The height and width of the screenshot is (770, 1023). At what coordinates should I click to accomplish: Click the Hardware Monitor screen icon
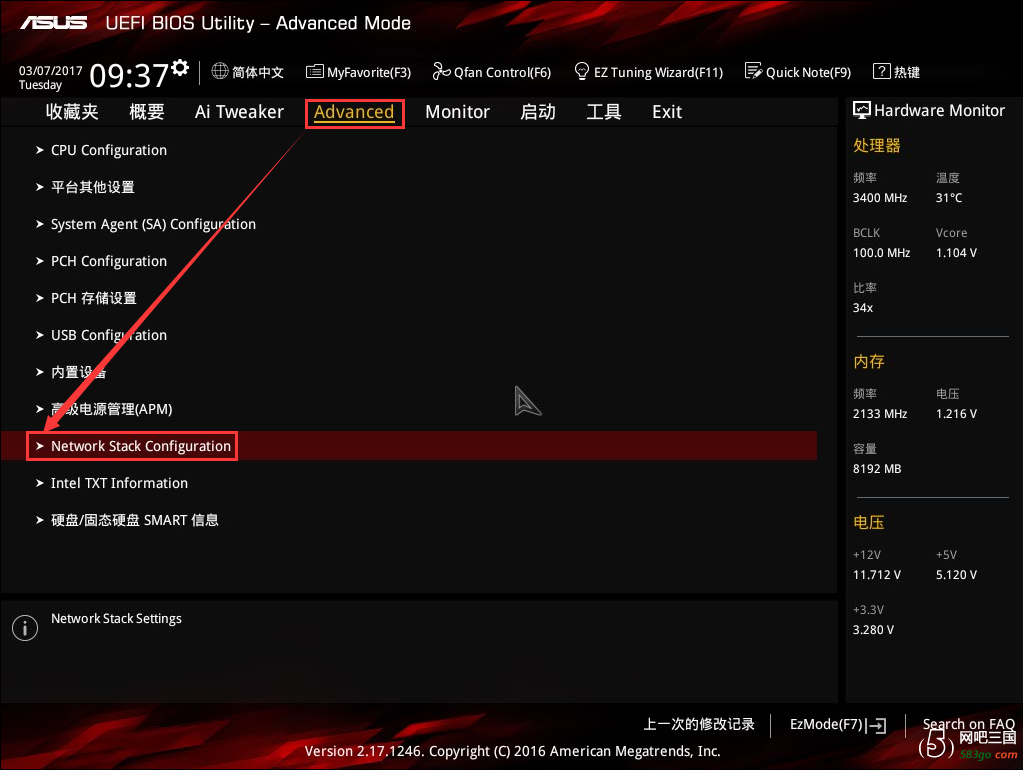tap(862, 110)
